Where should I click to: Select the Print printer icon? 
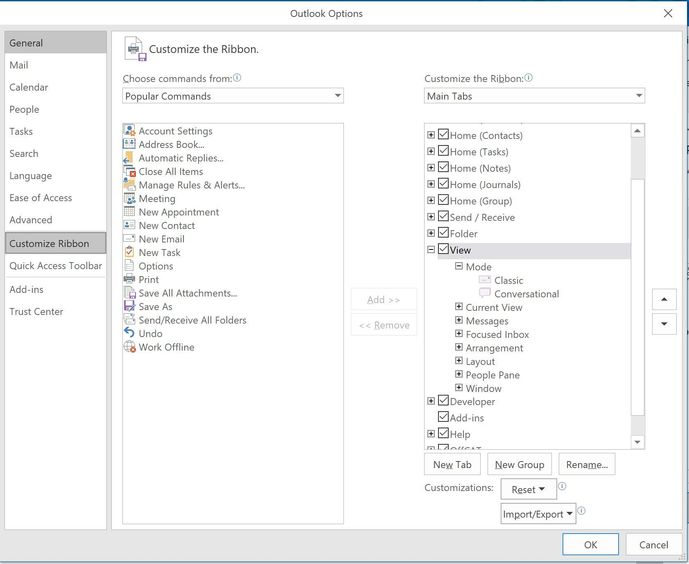point(130,279)
